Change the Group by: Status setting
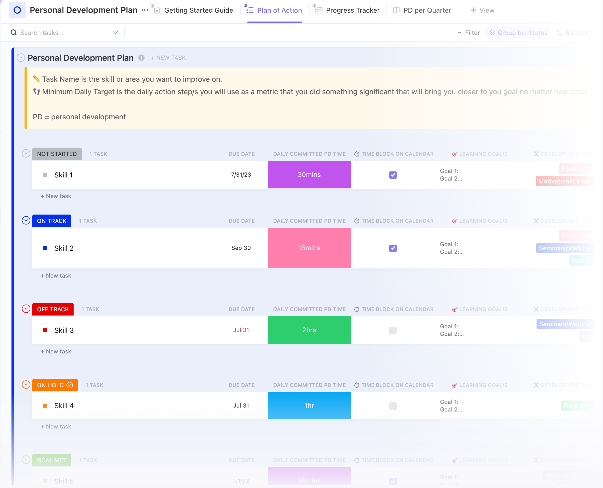 (518, 33)
